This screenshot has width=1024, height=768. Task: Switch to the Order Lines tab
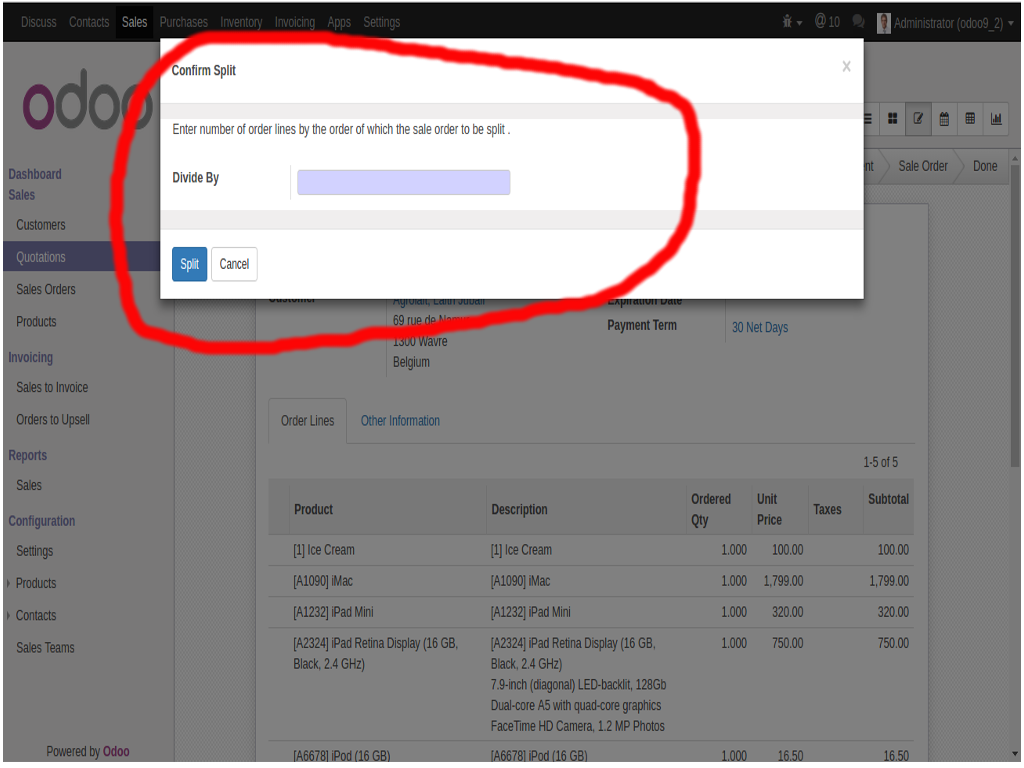(308, 421)
